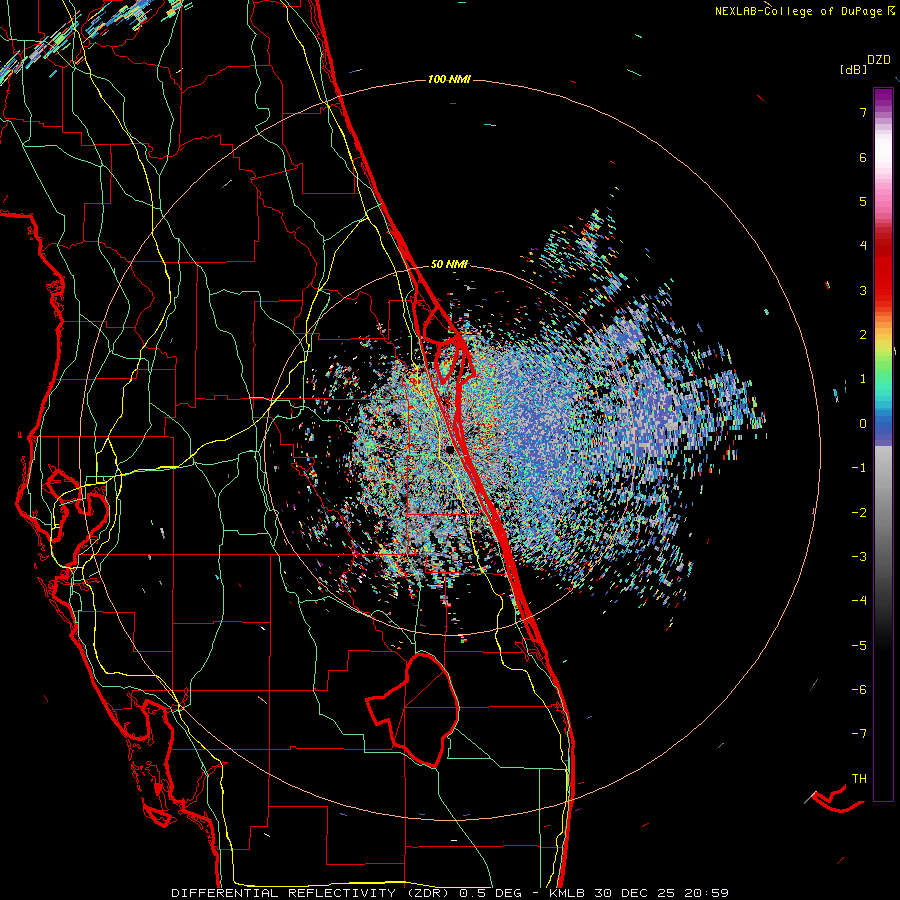The width and height of the screenshot is (900, 900).
Task: Click the legend value -2
Action: point(859,513)
